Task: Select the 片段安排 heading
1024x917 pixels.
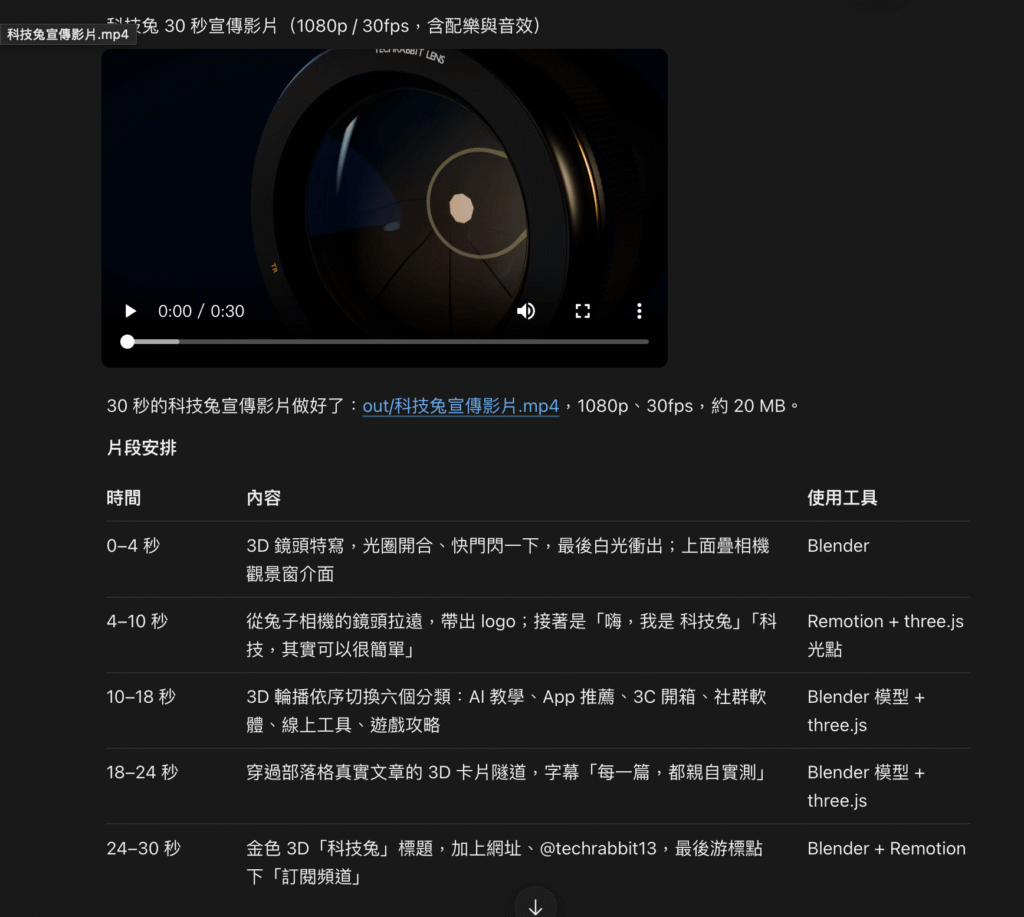Action: (x=142, y=448)
